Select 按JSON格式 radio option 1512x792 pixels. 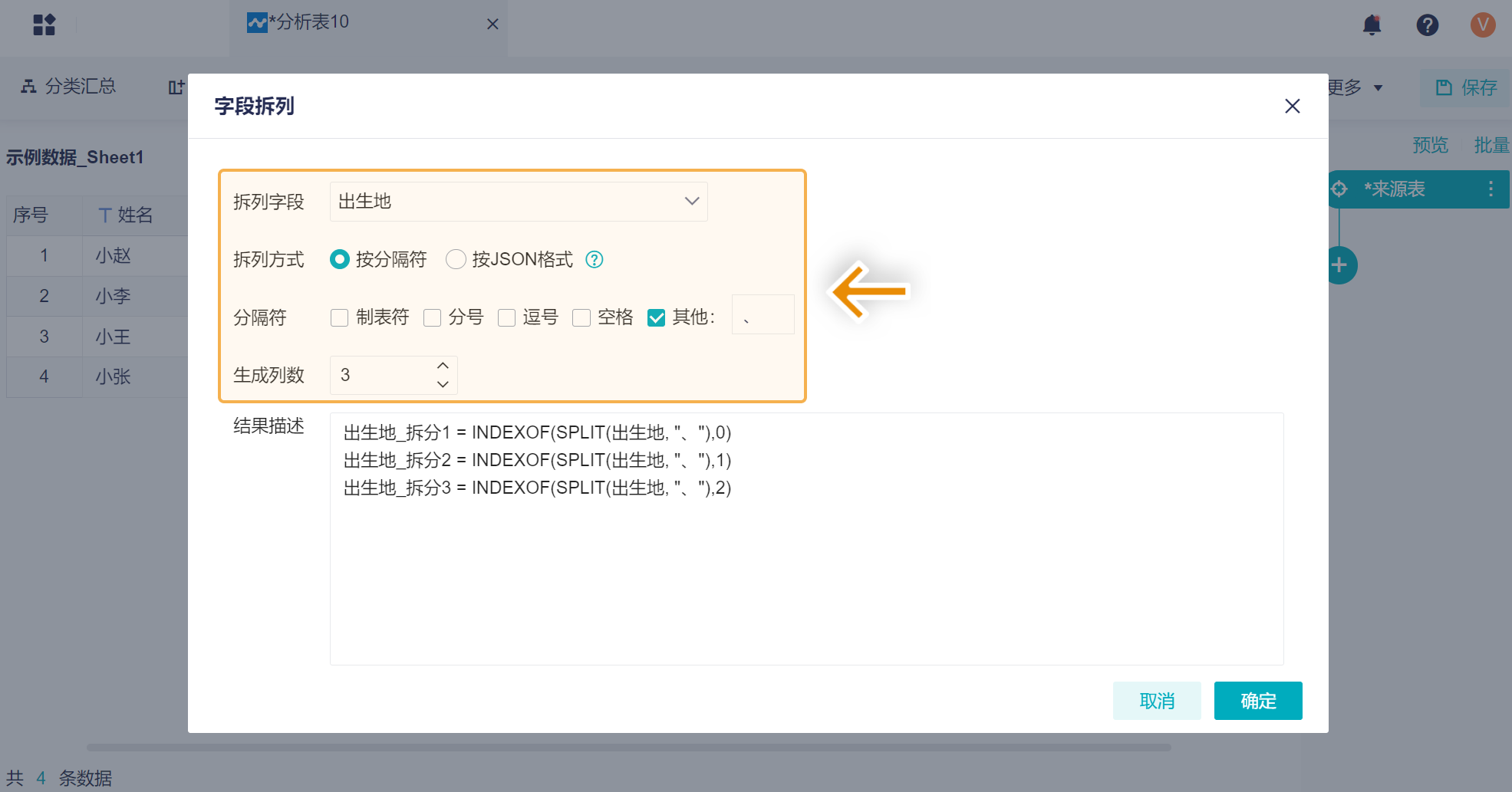456,260
